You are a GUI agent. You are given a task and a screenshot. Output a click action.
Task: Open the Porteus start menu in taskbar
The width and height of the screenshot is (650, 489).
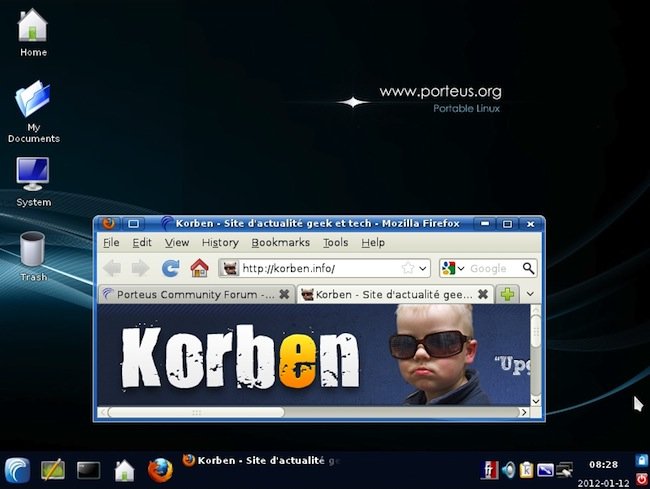tap(17, 471)
